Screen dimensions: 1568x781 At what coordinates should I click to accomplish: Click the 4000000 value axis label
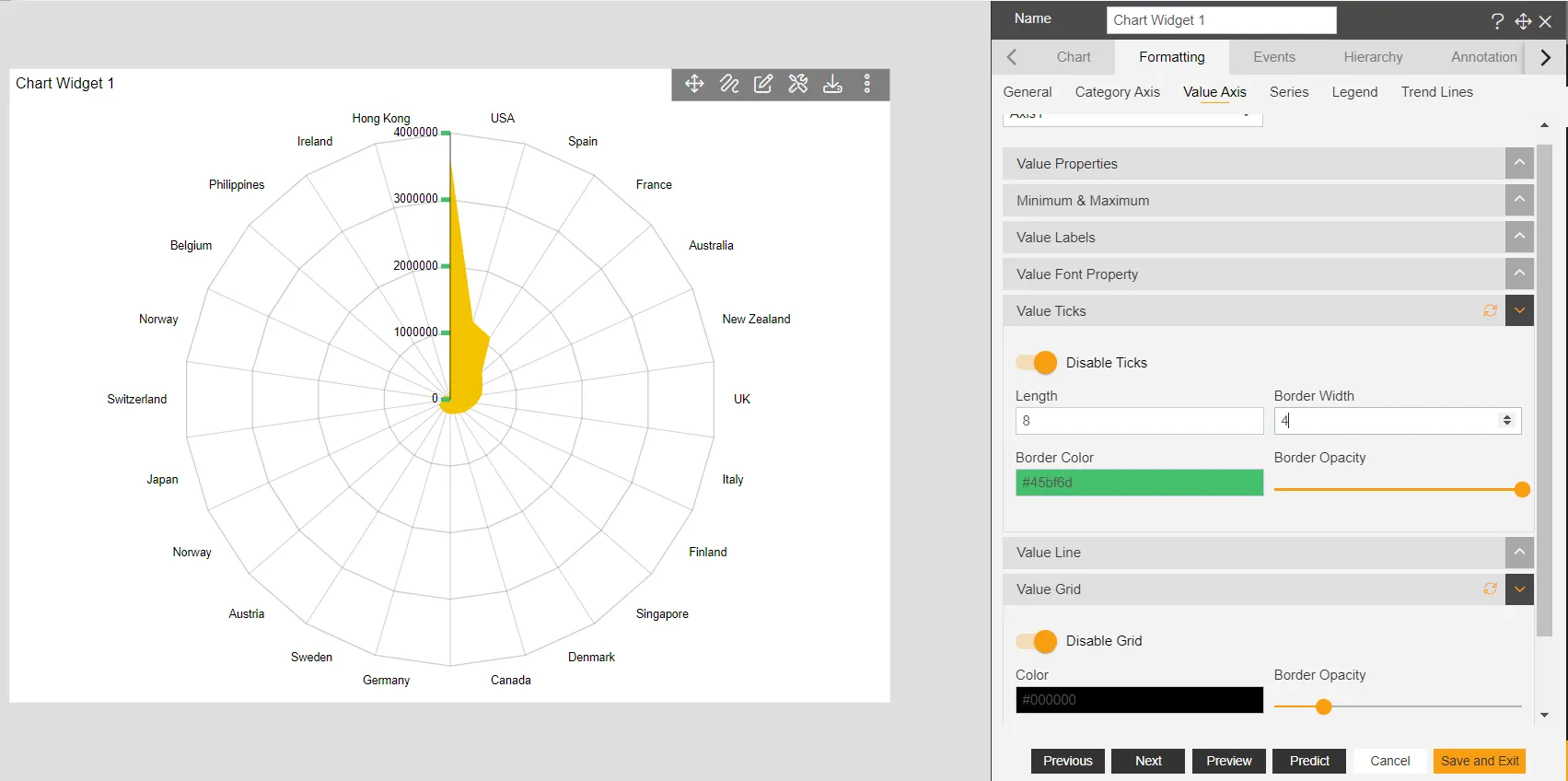tap(416, 133)
